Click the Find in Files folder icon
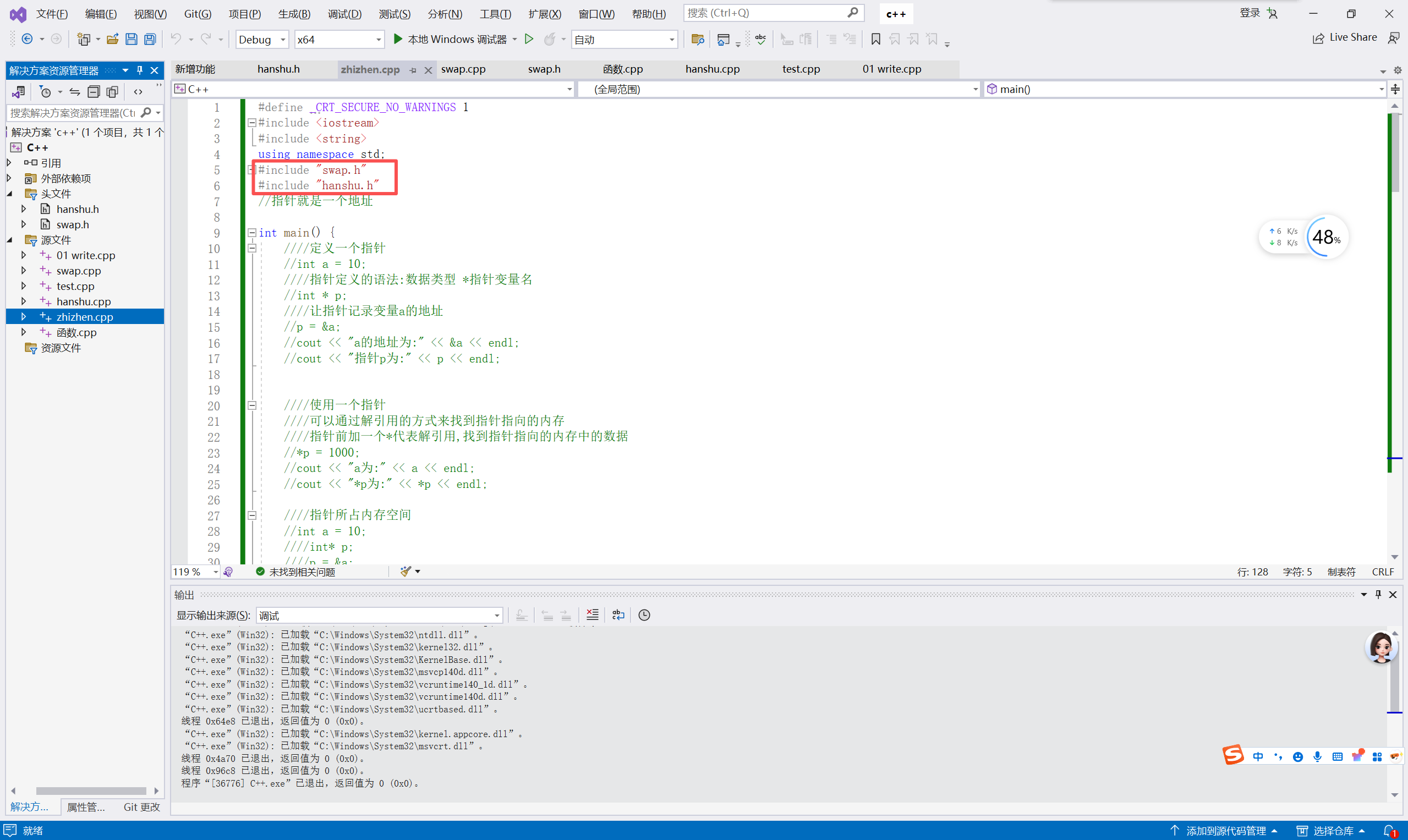The image size is (1408, 840). coord(698,39)
